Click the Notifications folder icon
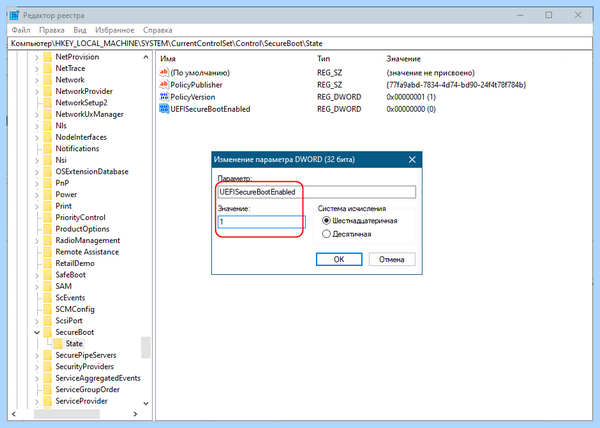This screenshot has width=600, height=428. pyautogui.click(x=47, y=149)
